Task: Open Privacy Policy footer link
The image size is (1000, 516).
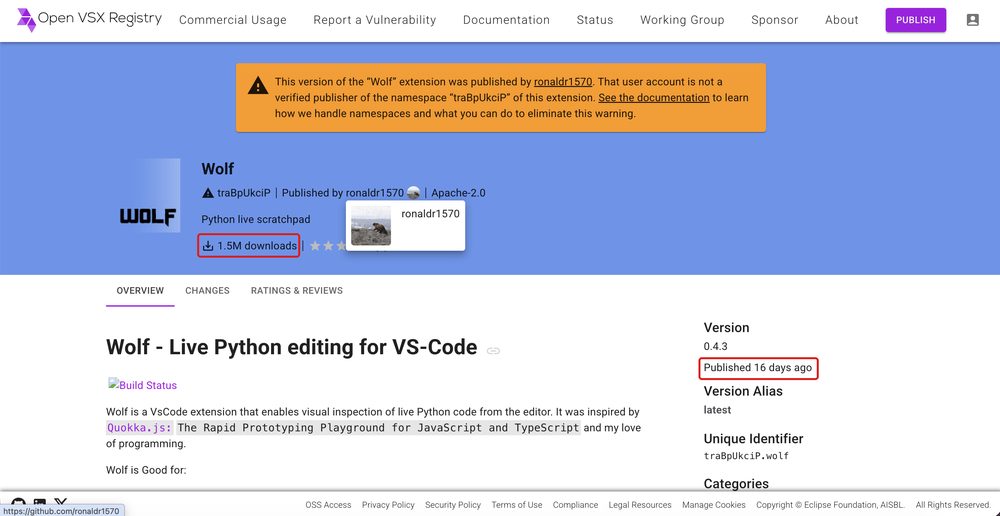Action: point(388,505)
